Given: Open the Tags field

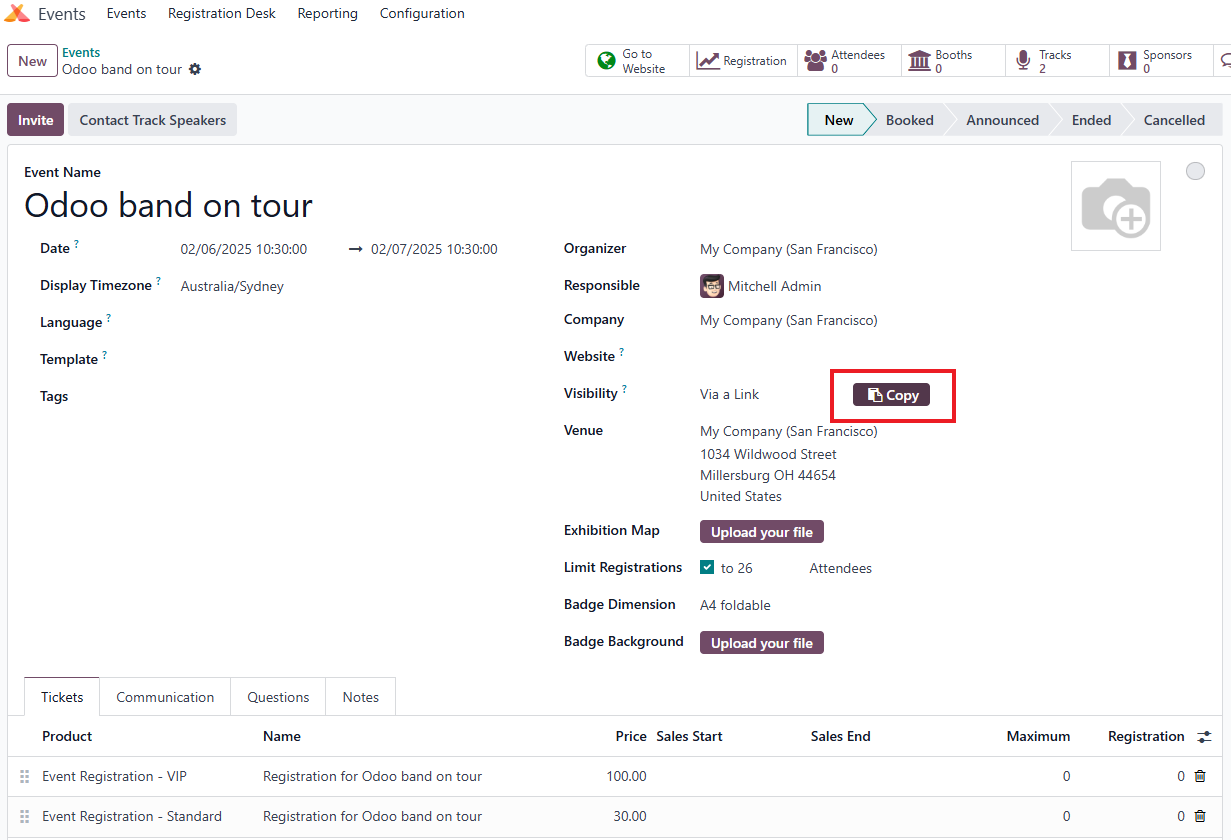Looking at the screenshot, I should [x=356, y=397].
